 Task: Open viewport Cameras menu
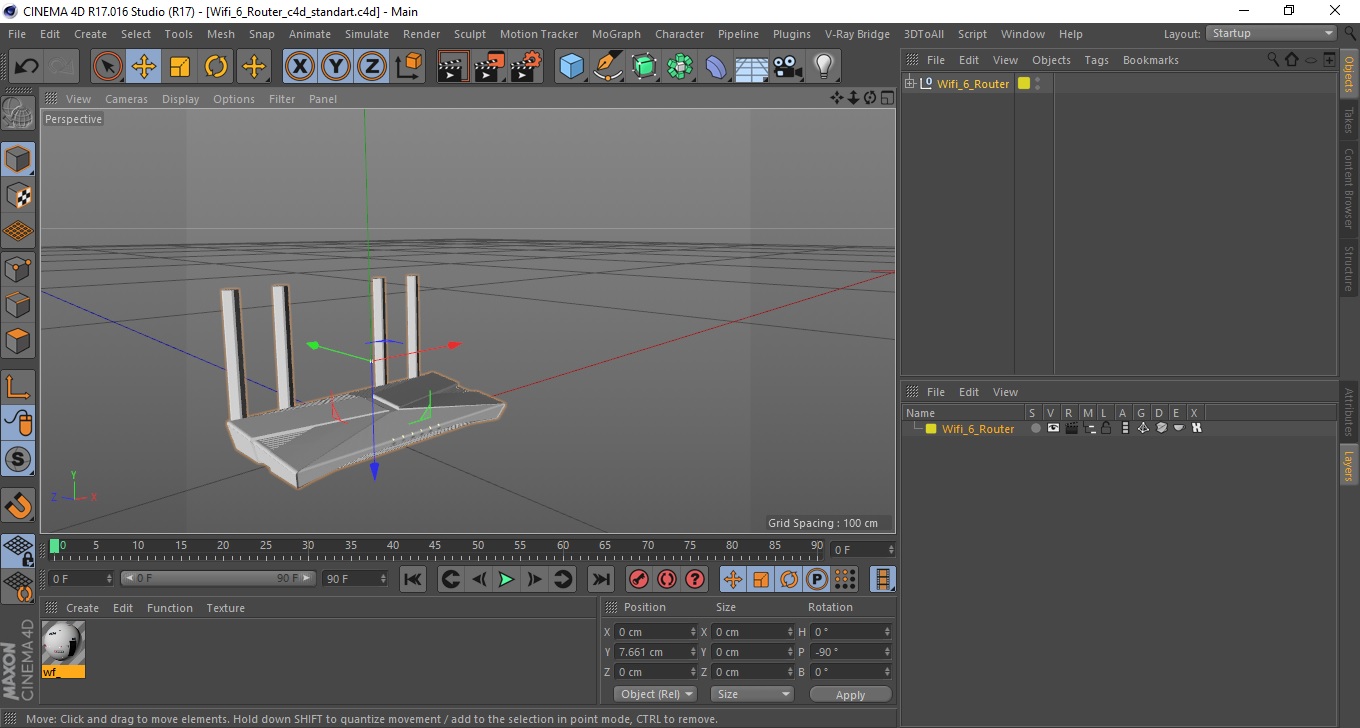click(x=126, y=99)
